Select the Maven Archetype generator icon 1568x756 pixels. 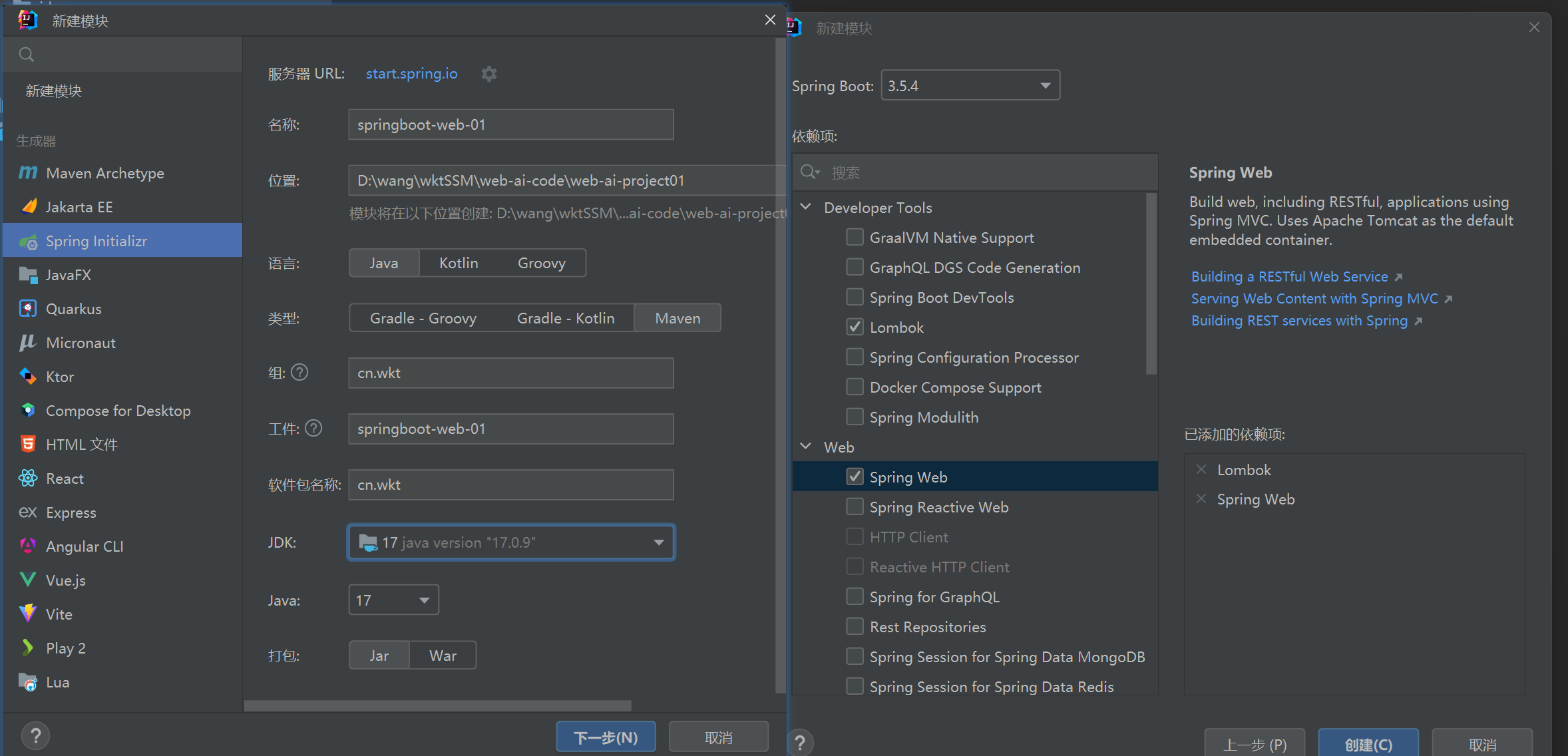(x=28, y=173)
